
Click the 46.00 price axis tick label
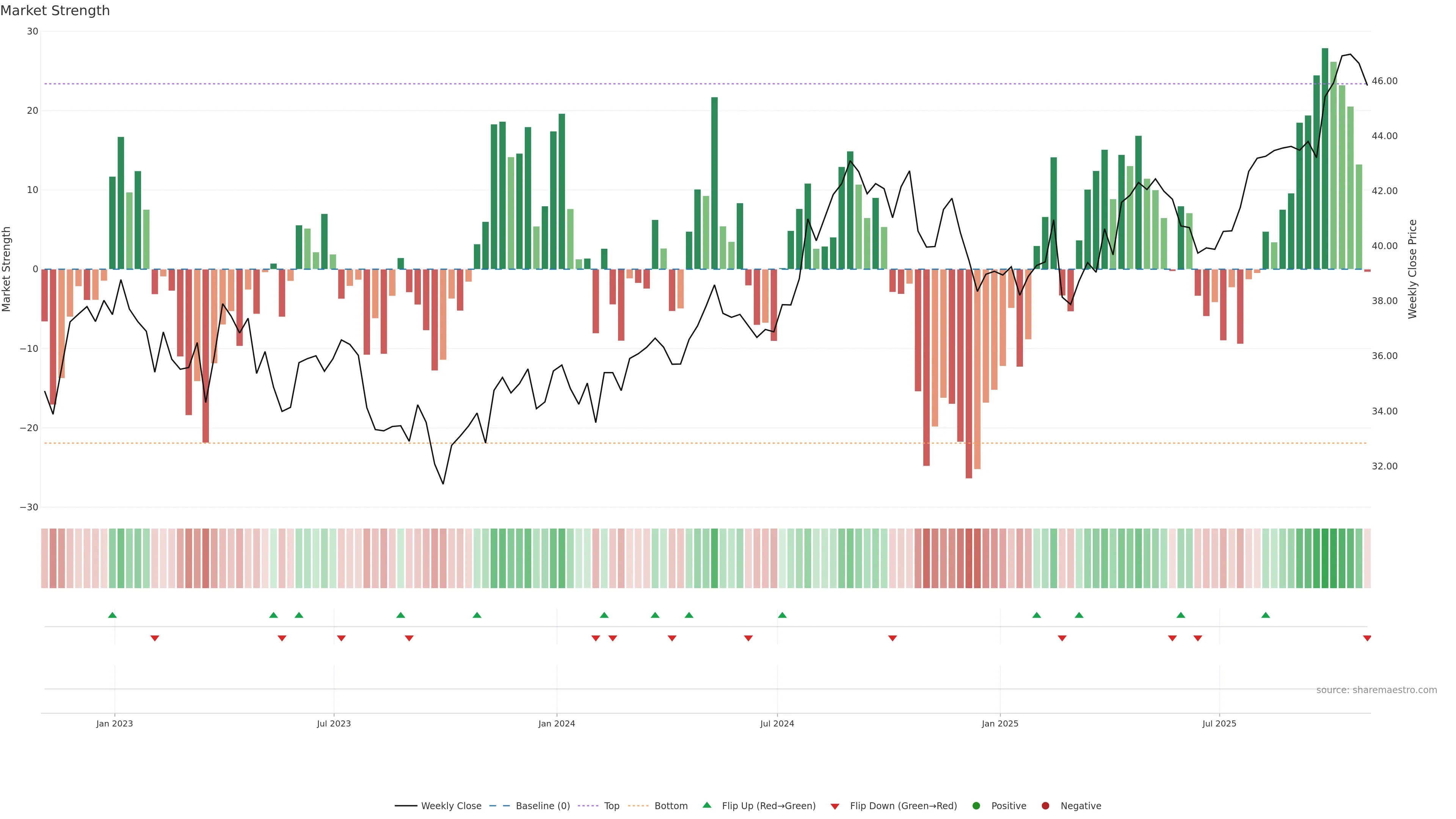(1384, 81)
